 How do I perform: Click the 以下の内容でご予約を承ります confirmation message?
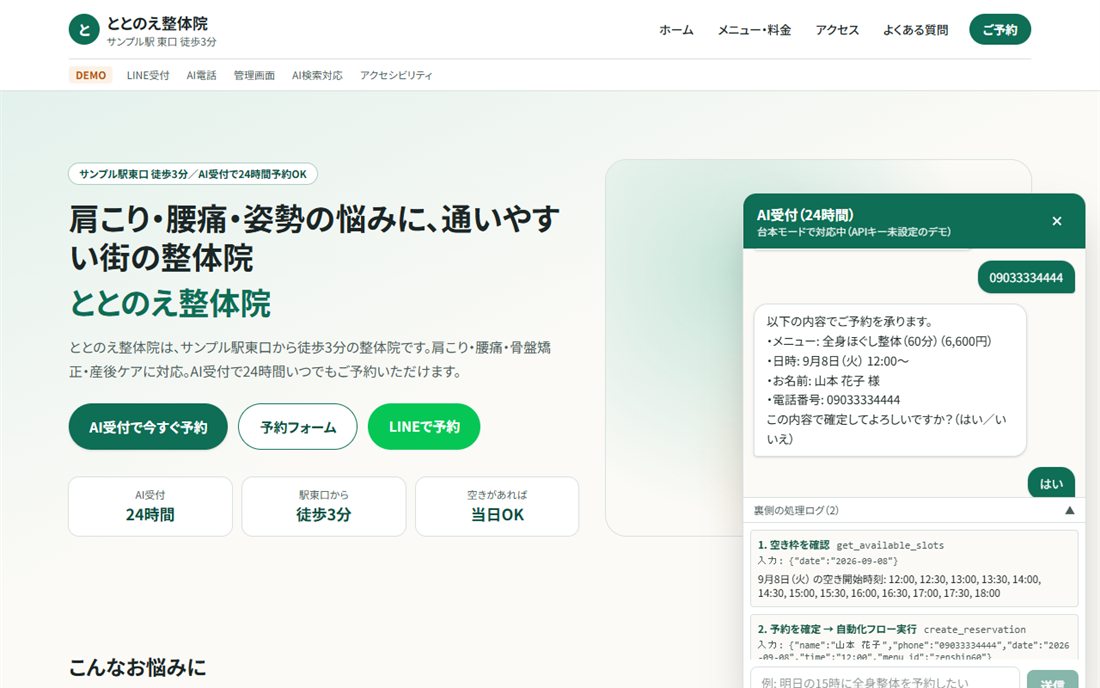point(890,380)
